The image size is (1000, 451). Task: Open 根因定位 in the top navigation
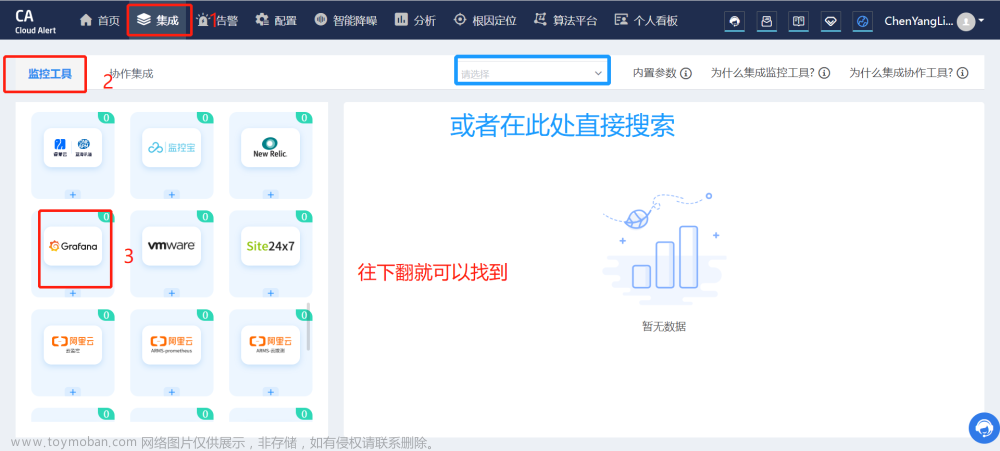[x=485, y=20]
